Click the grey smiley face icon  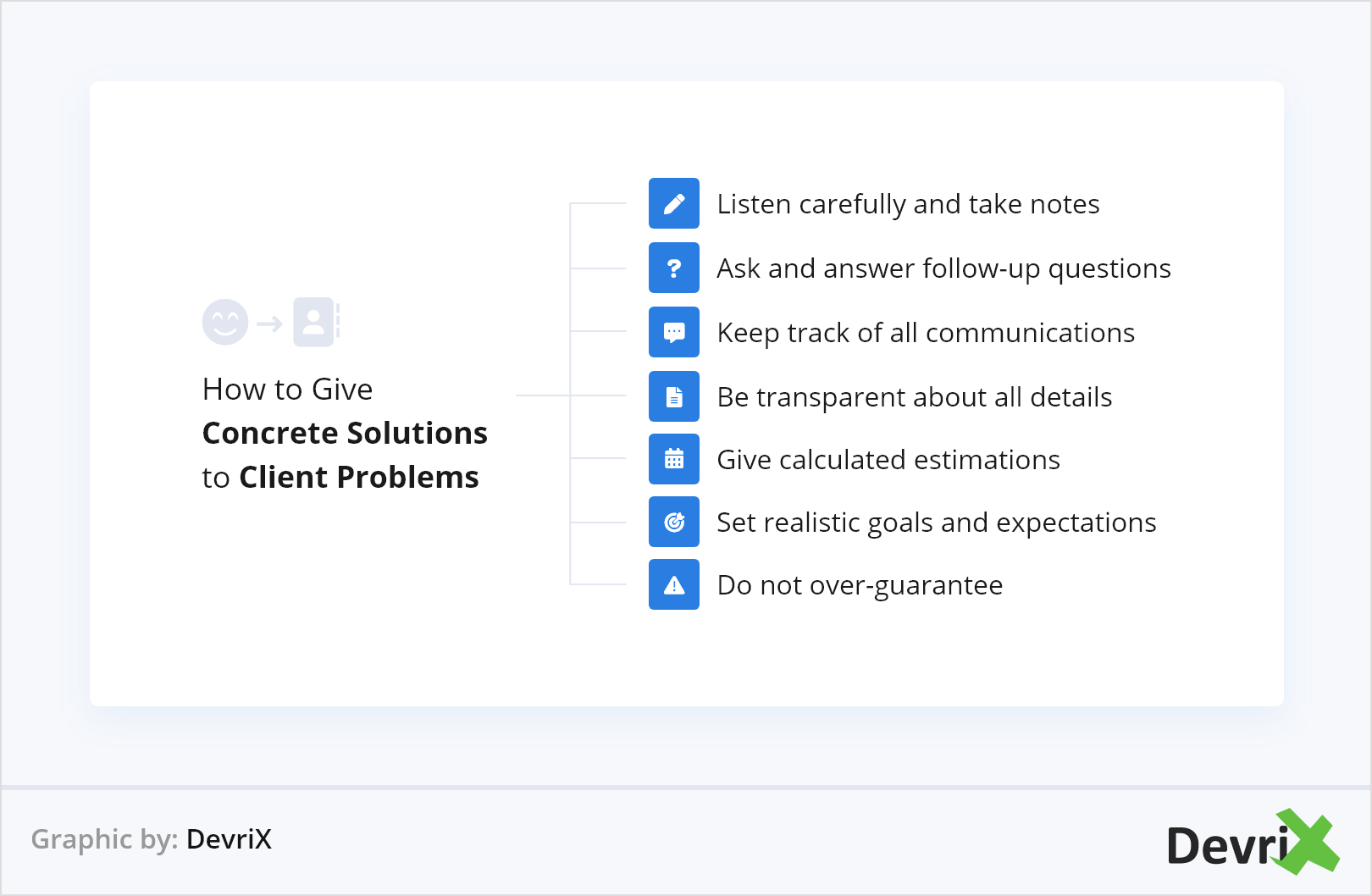tap(225, 322)
